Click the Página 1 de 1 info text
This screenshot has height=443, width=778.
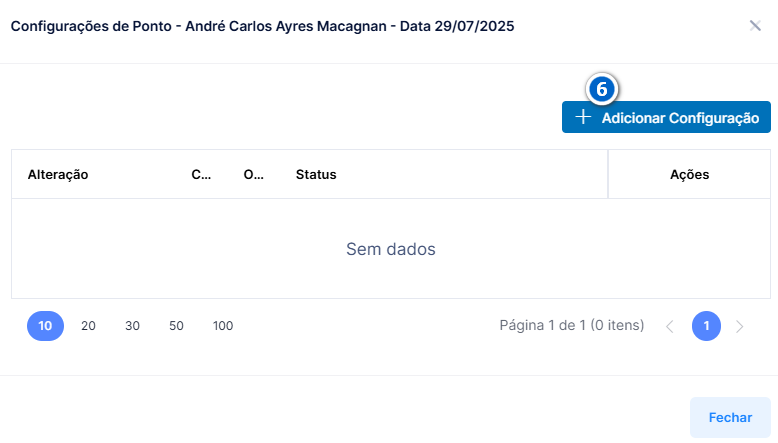click(x=572, y=325)
